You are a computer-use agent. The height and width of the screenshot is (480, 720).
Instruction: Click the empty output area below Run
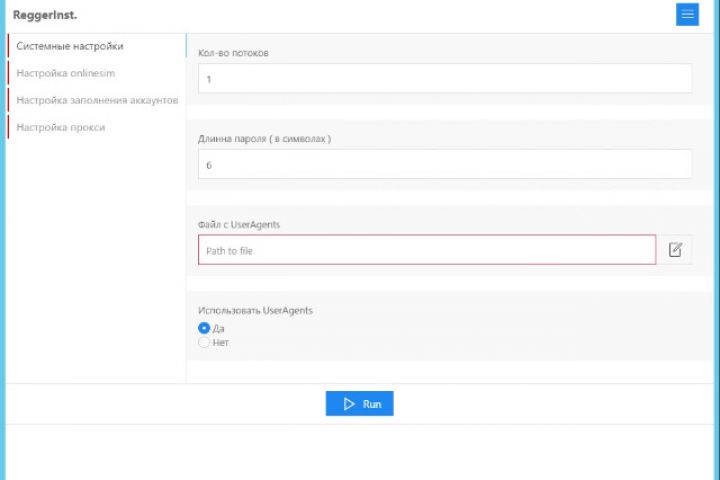click(360, 452)
